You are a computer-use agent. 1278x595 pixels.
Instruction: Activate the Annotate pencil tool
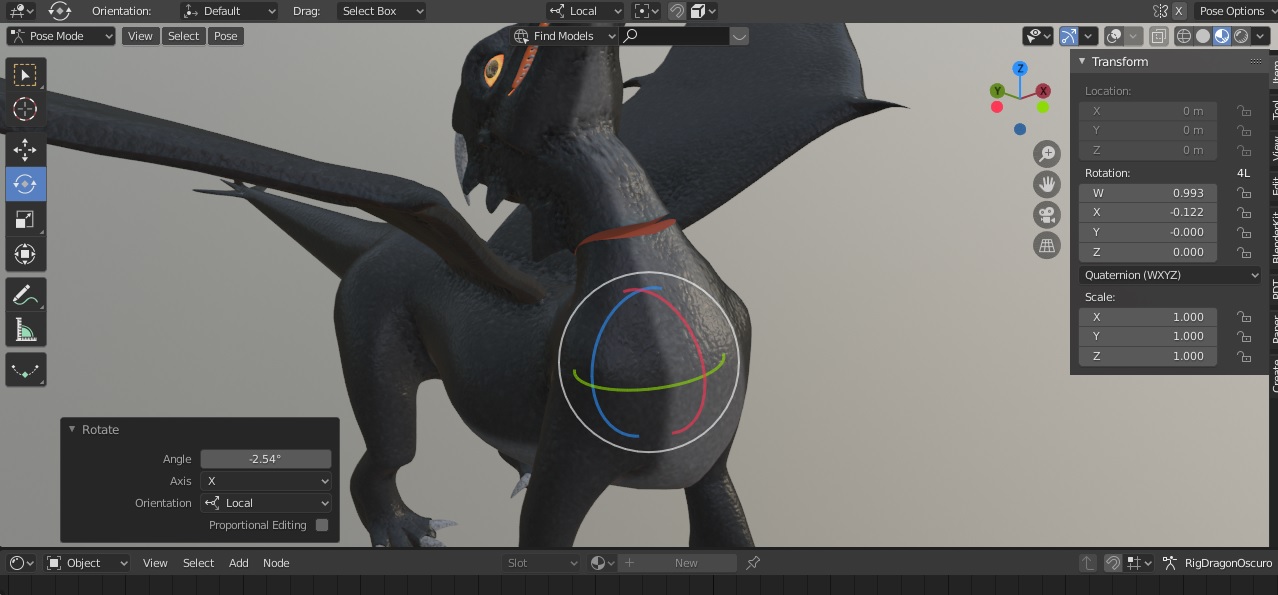pos(25,295)
